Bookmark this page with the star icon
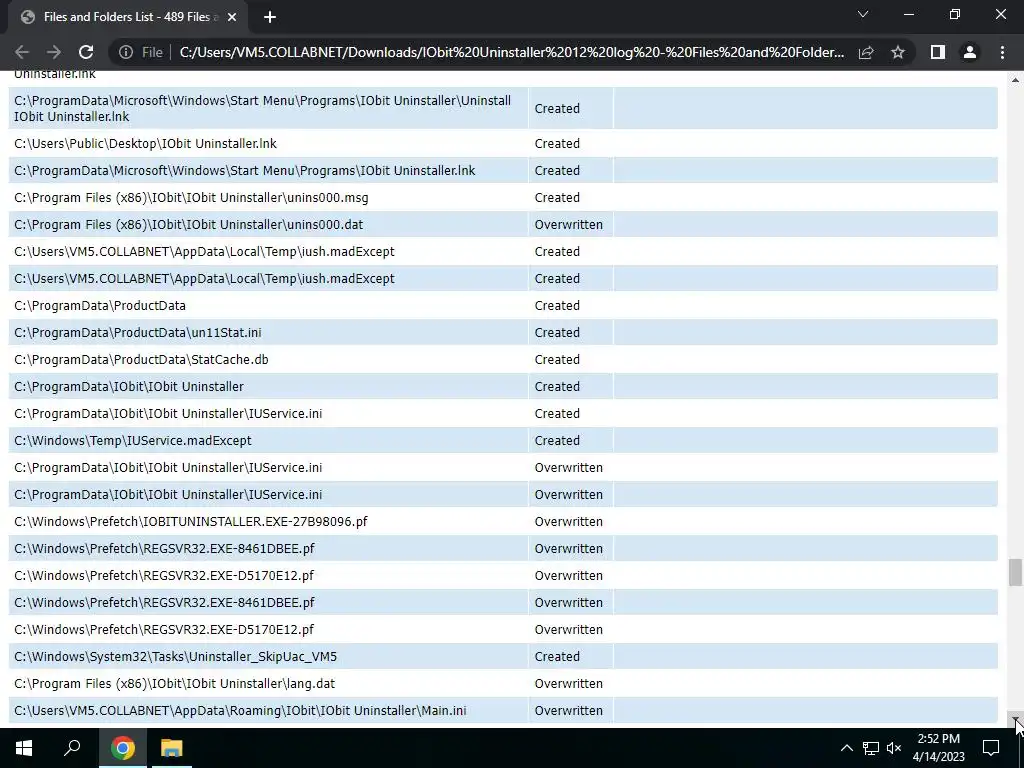This screenshot has height=768, width=1024. pyautogui.click(x=898, y=52)
